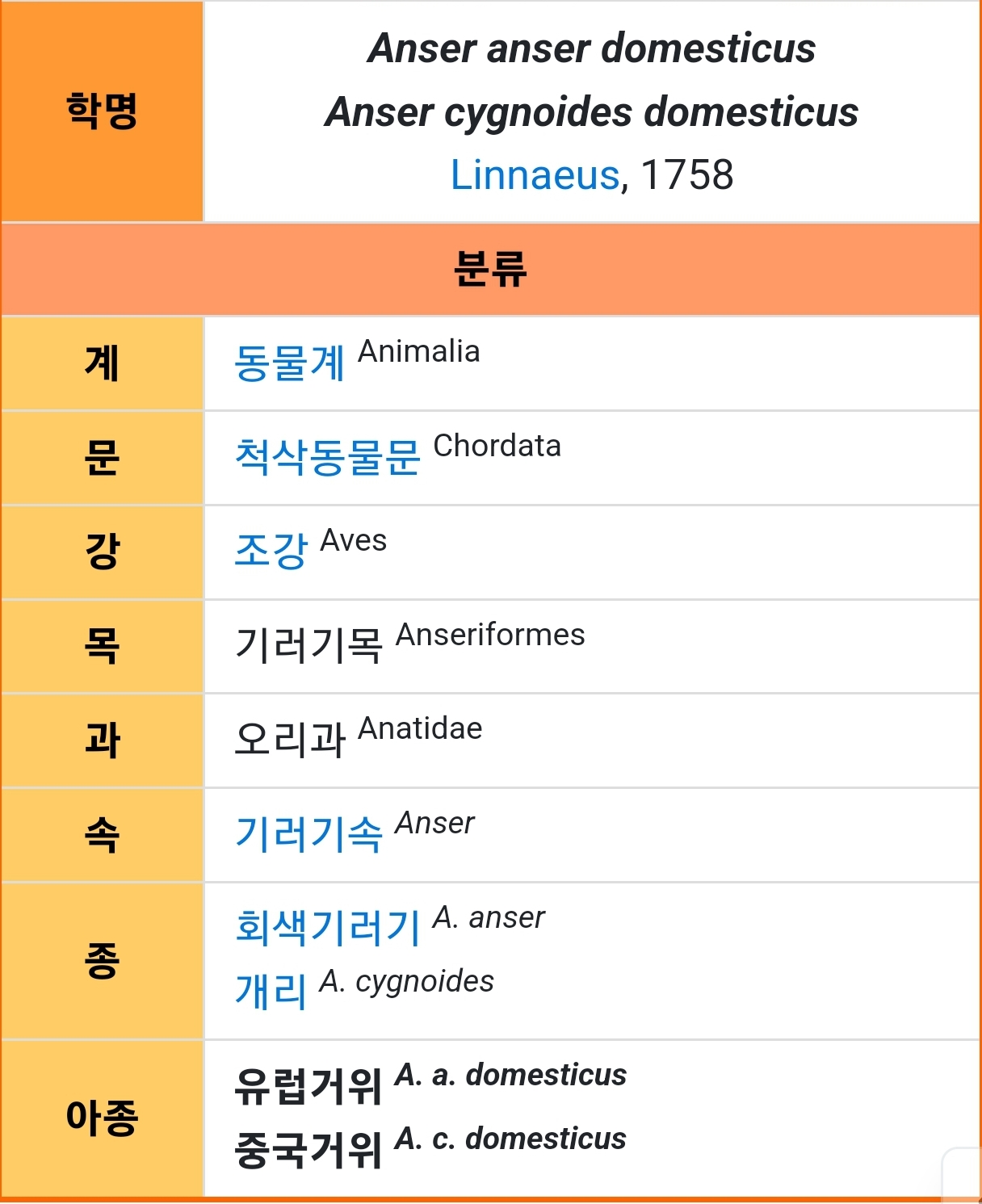
Task: Go to the 기러기속 genus link
Action: (x=308, y=834)
